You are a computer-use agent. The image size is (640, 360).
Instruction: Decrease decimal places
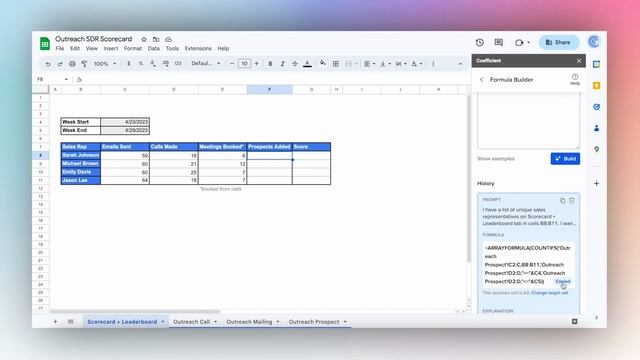click(153, 64)
